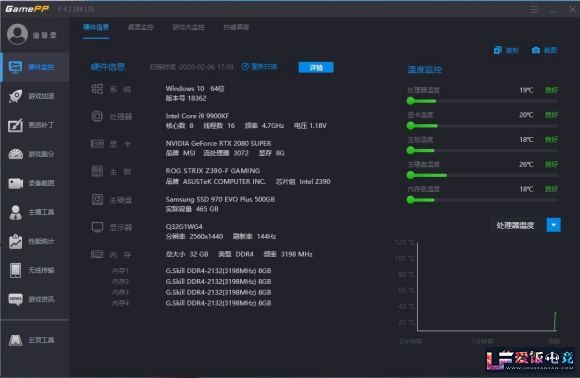Click the 4.7GHz frequency value
The width and height of the screenshot is (580, 378).
tap(273, 126)
